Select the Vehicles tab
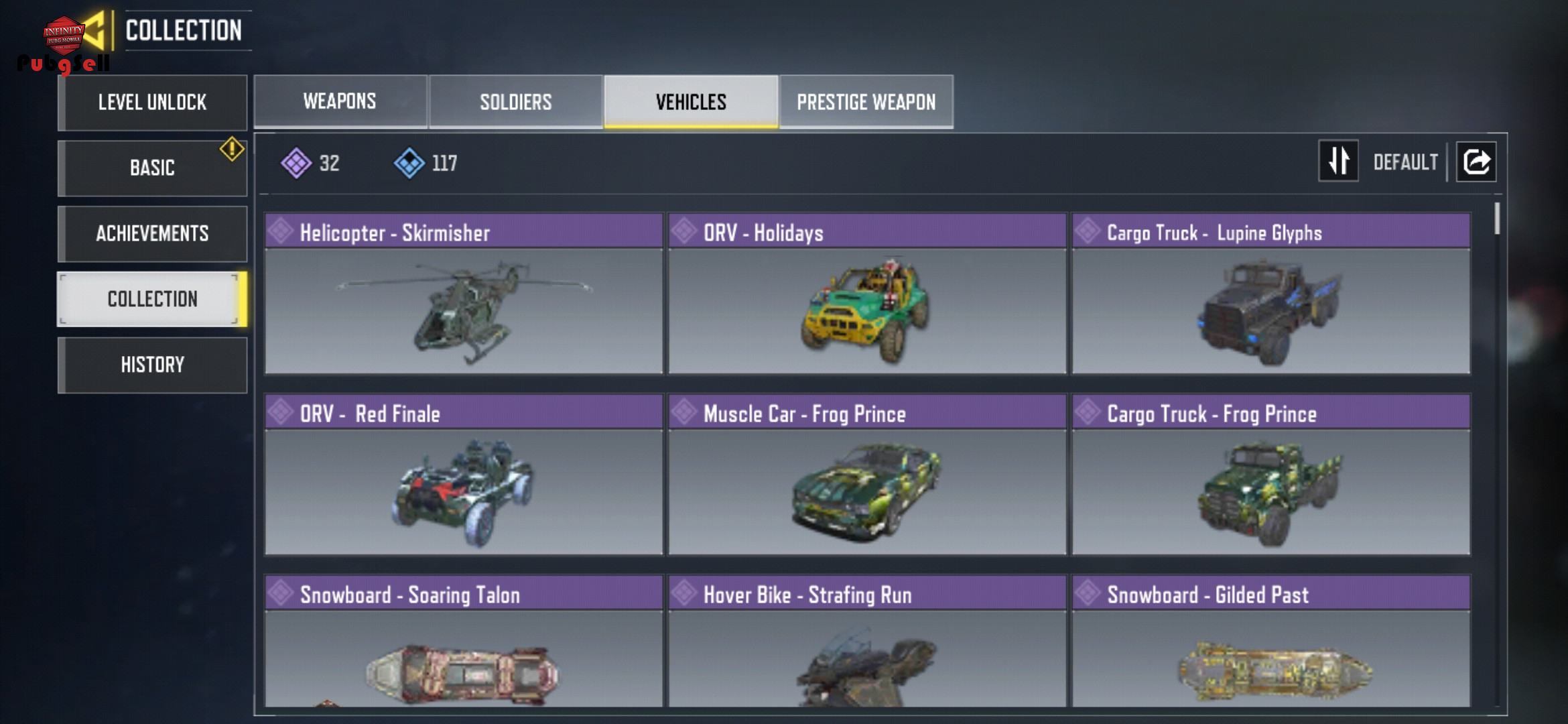1568x724 pixels. coord(691,101)
